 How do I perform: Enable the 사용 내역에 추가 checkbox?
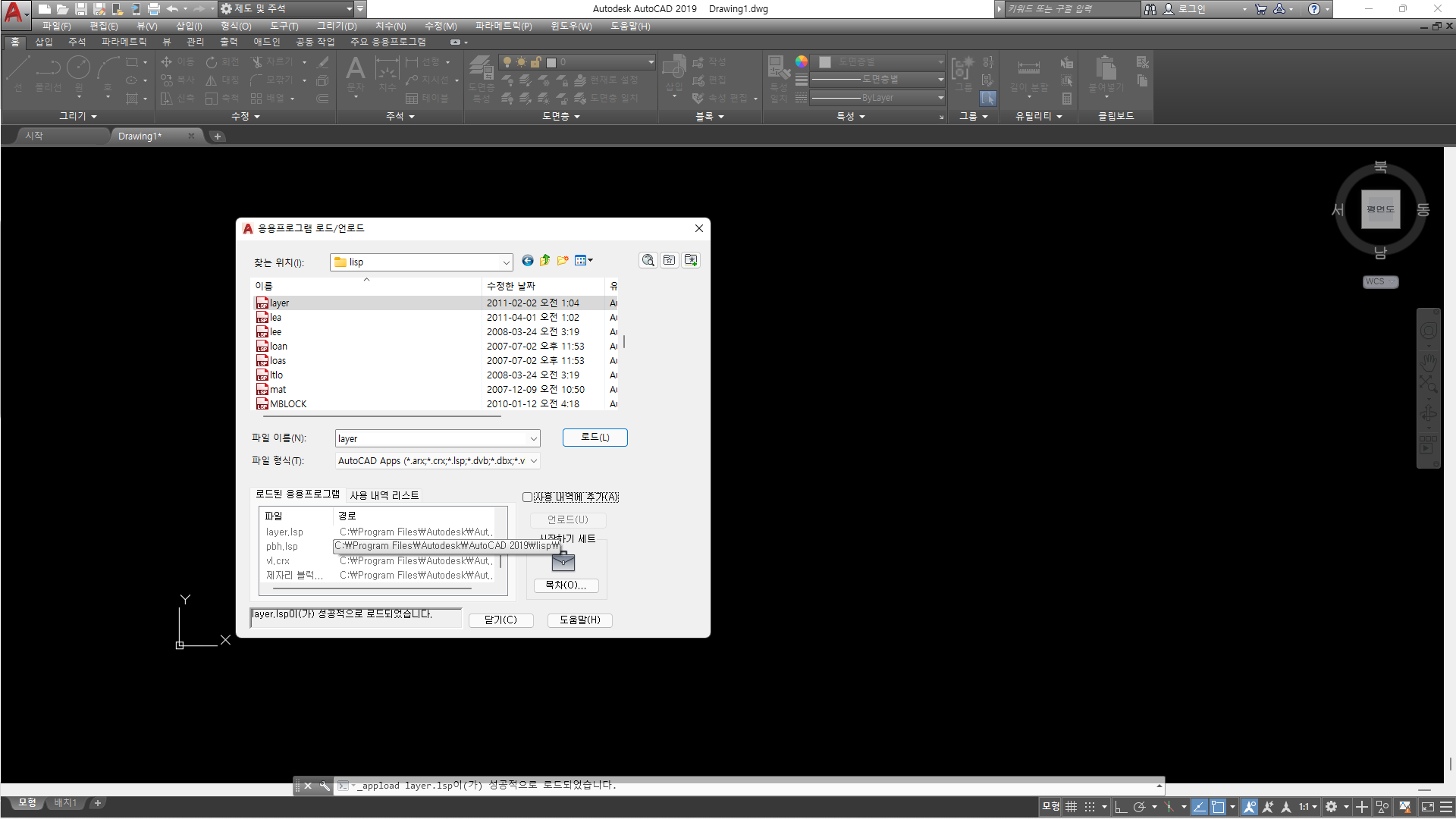pyautogui.click(x=527, y=497)
